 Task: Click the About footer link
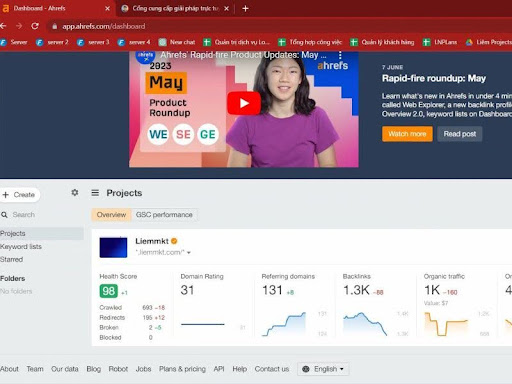click(x=9, y=369)
